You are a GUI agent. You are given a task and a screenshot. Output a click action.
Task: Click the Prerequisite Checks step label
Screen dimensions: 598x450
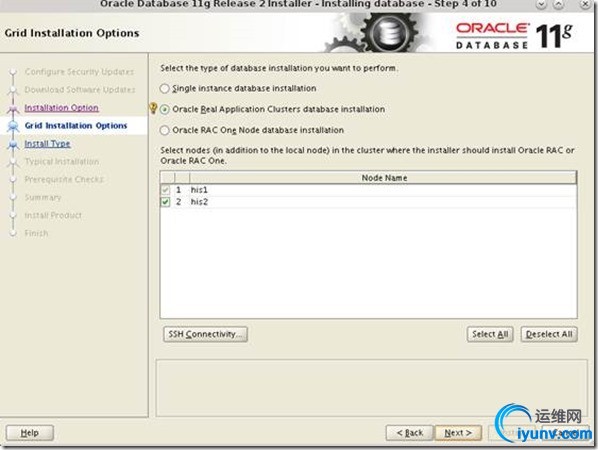64,179
